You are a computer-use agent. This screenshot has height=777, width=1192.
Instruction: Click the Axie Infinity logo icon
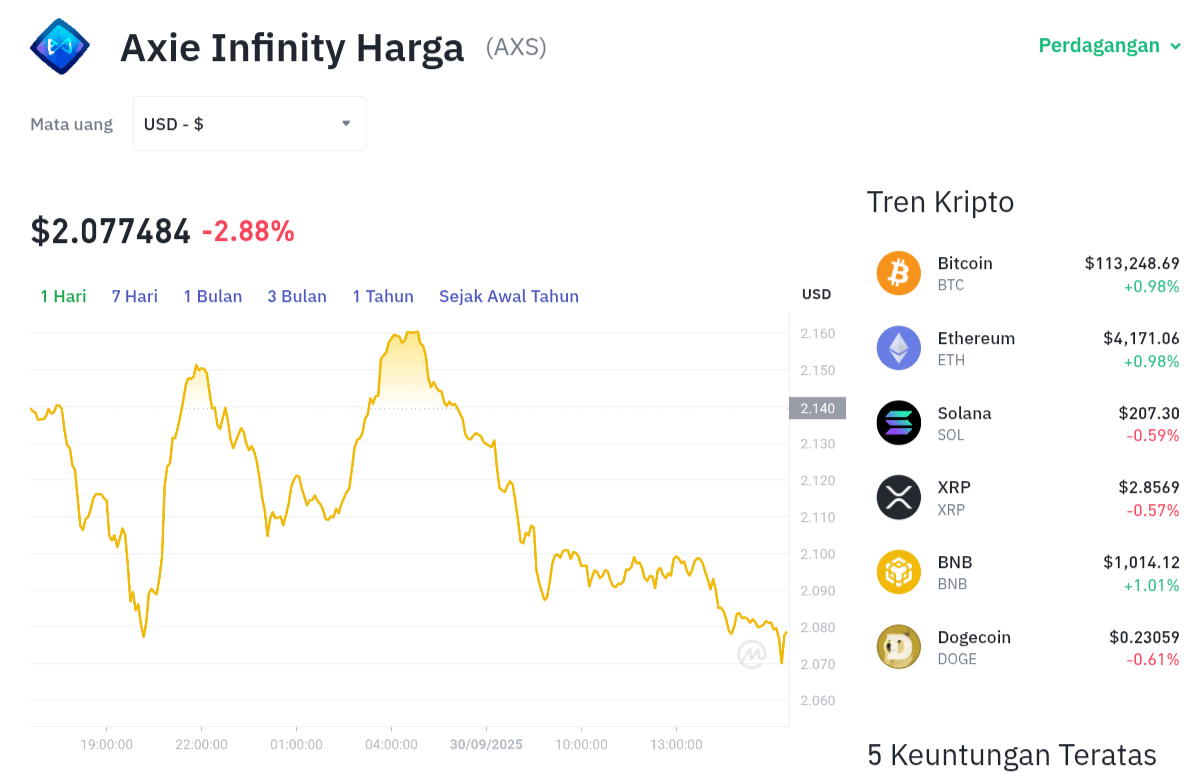coord(60,47)
